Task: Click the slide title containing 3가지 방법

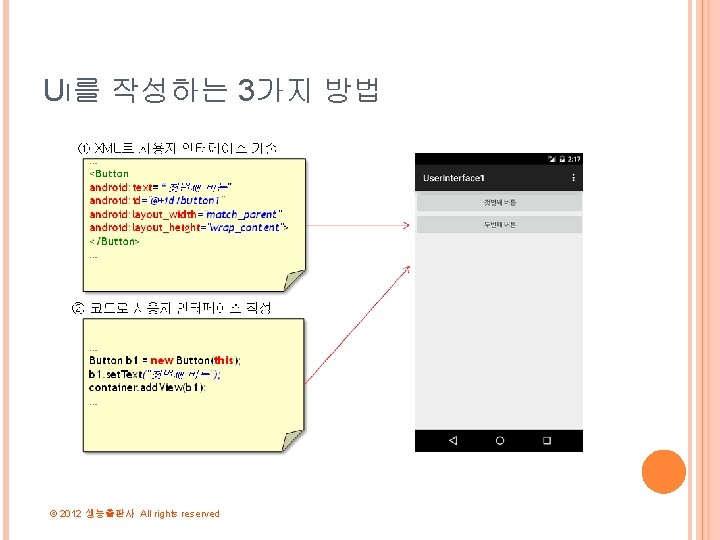Action: pyautogui.click(x=211, y=90)
